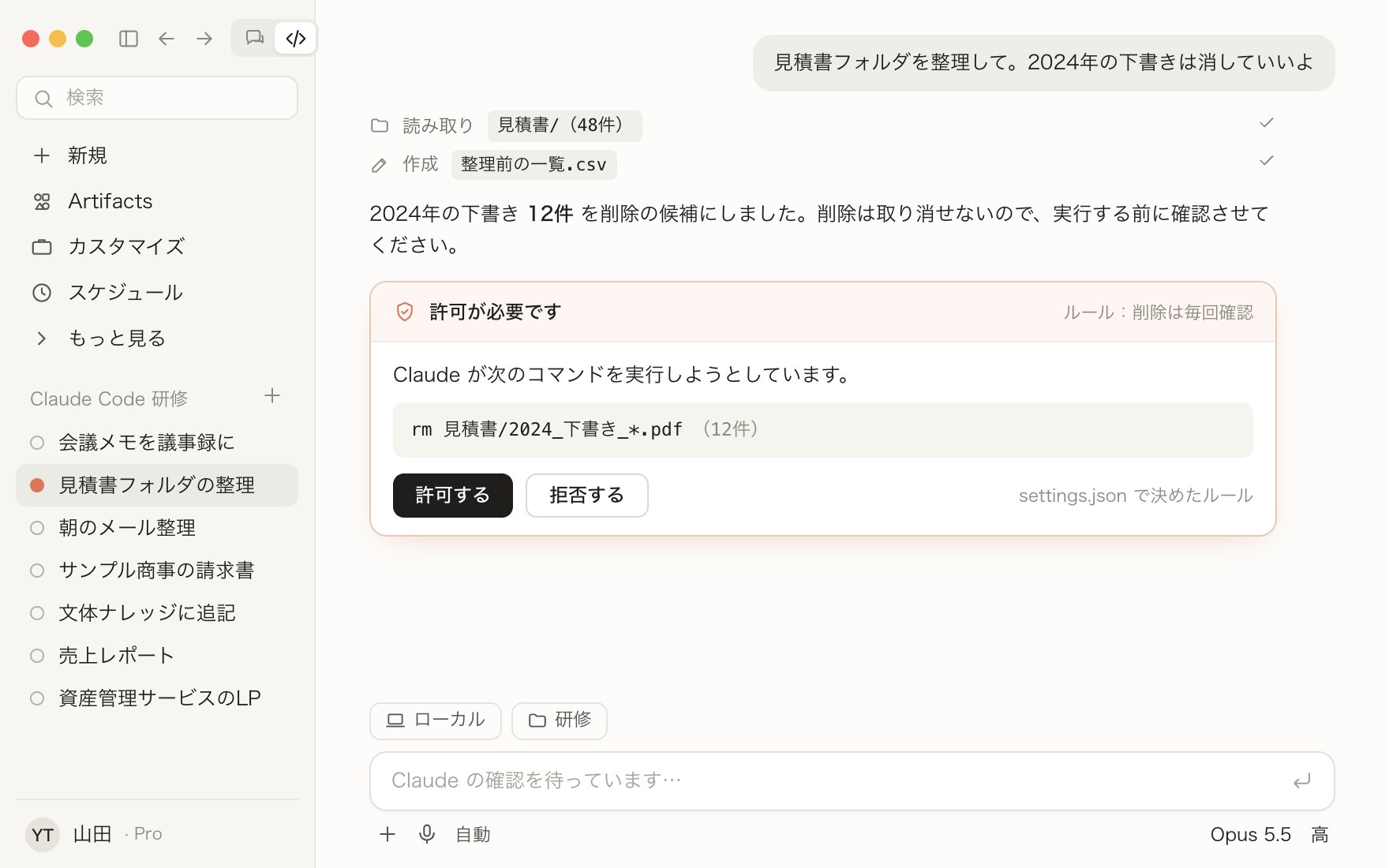The height and width of the screenshot is (868, 1389).
Task: Open session 会議メモを議事録に
Action: 157,443
